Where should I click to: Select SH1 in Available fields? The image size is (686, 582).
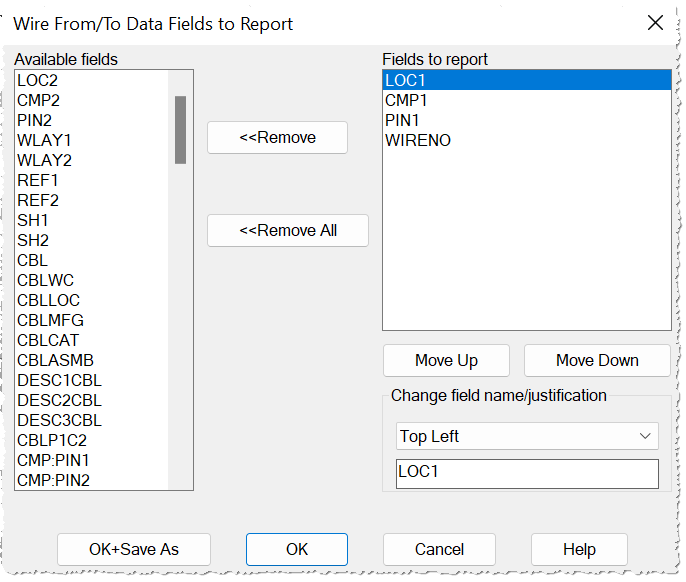pyautogui.click(x=92, y=220)
